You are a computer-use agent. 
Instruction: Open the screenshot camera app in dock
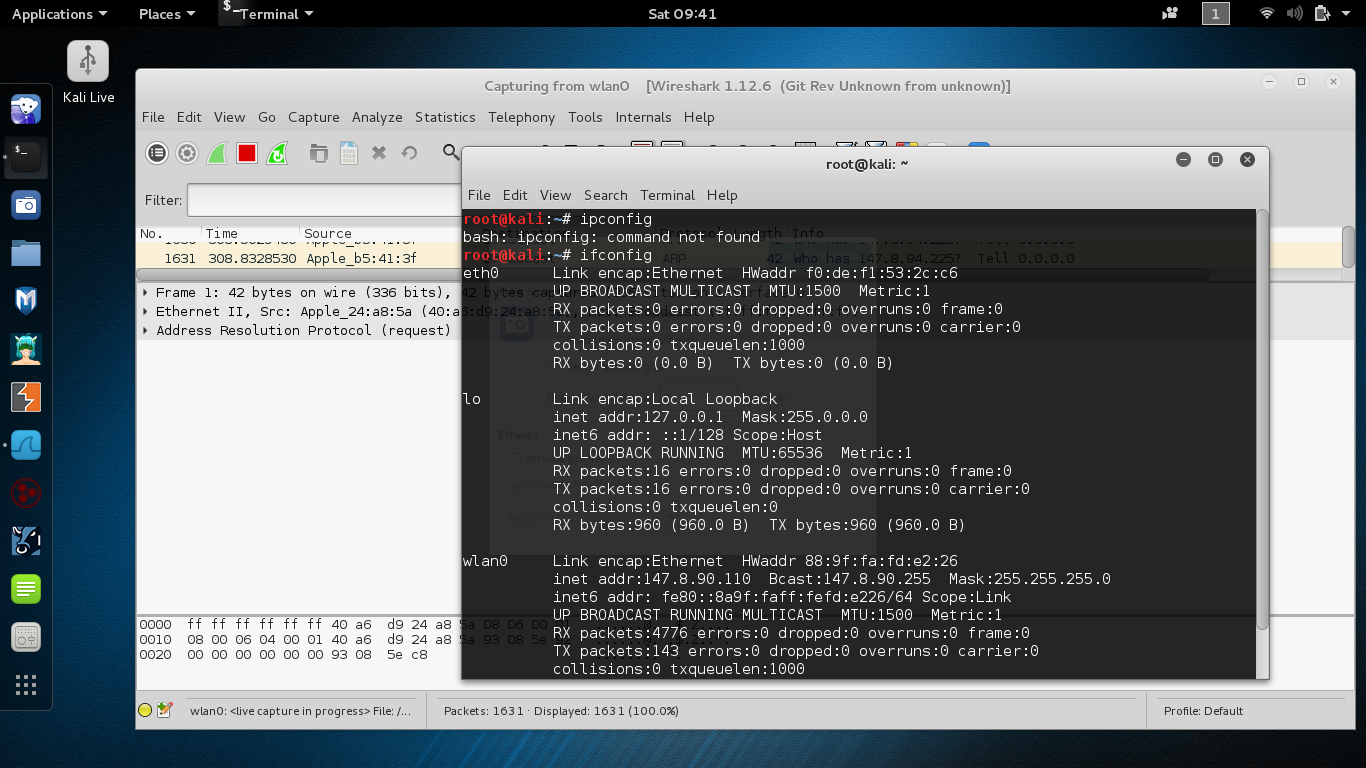[26, 205]
